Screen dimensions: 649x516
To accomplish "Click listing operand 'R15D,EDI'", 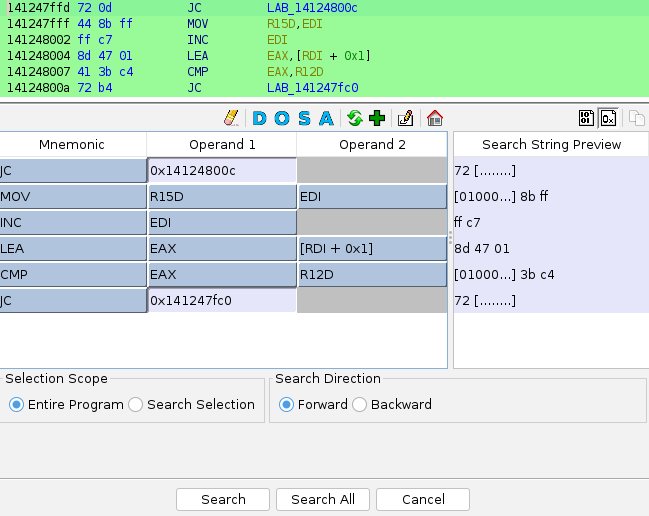I will 295,24.
